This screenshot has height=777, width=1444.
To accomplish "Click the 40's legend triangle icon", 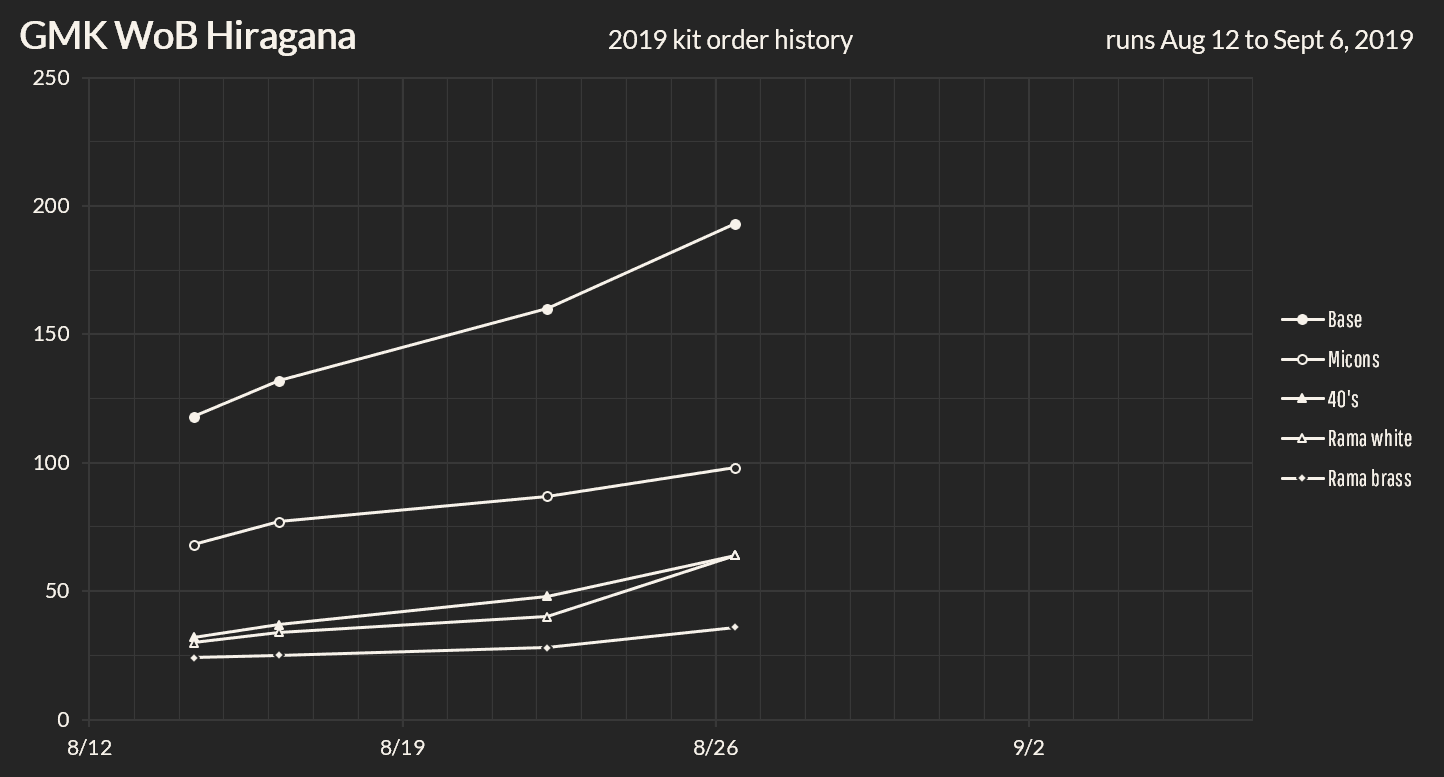I will [x=1302, y=399].
